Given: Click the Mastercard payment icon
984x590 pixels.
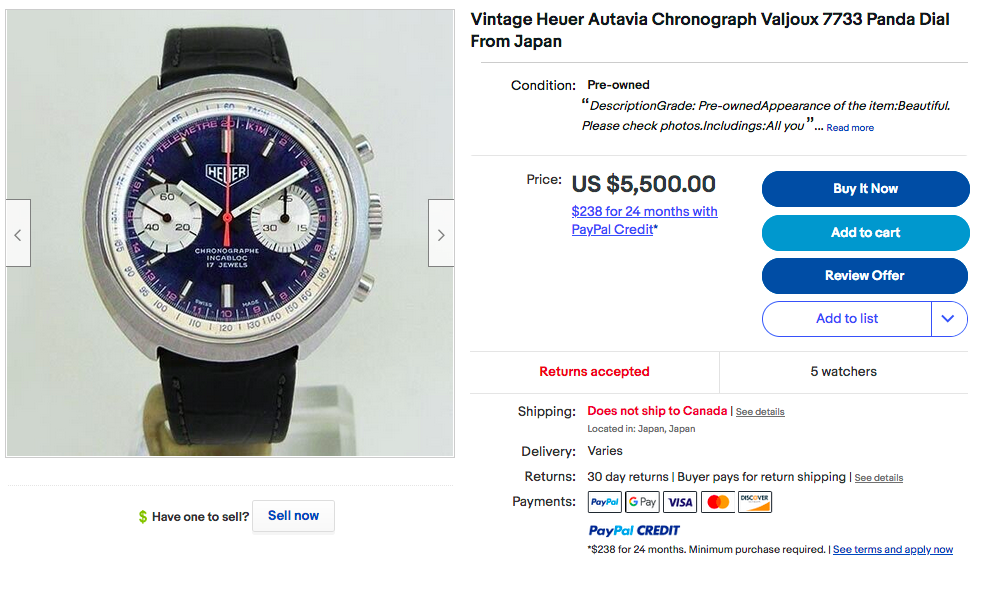Looking at the screenshot, I should 717,501.
